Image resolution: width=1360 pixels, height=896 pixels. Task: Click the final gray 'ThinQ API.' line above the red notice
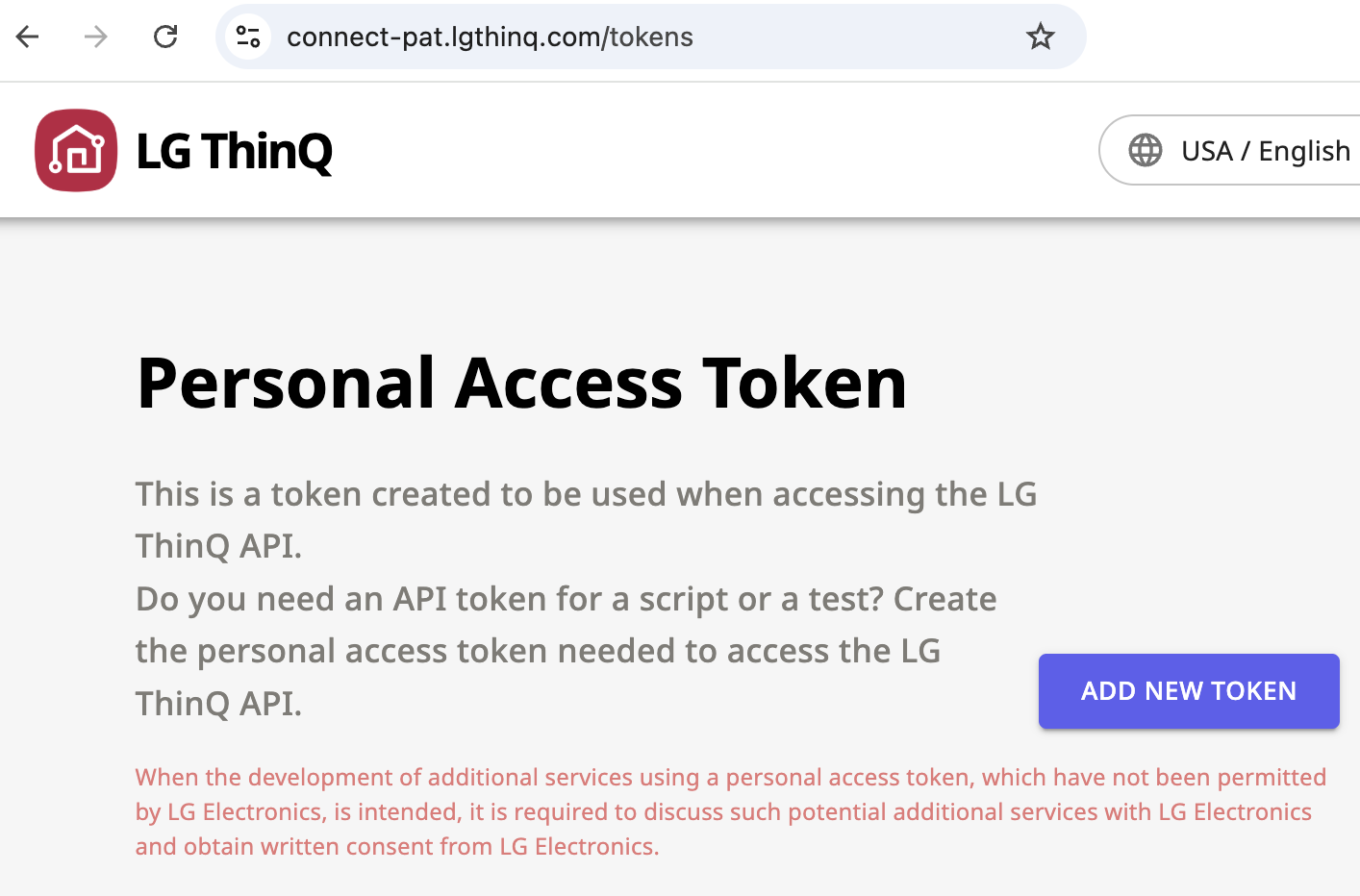point(218,704)
